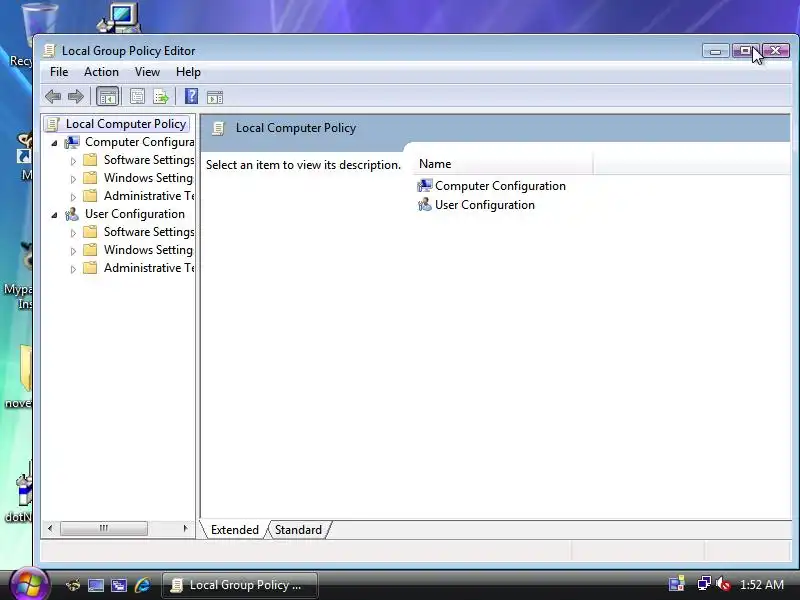
Task: Click the title bar policy editor icon
Action: click(49, 51)
